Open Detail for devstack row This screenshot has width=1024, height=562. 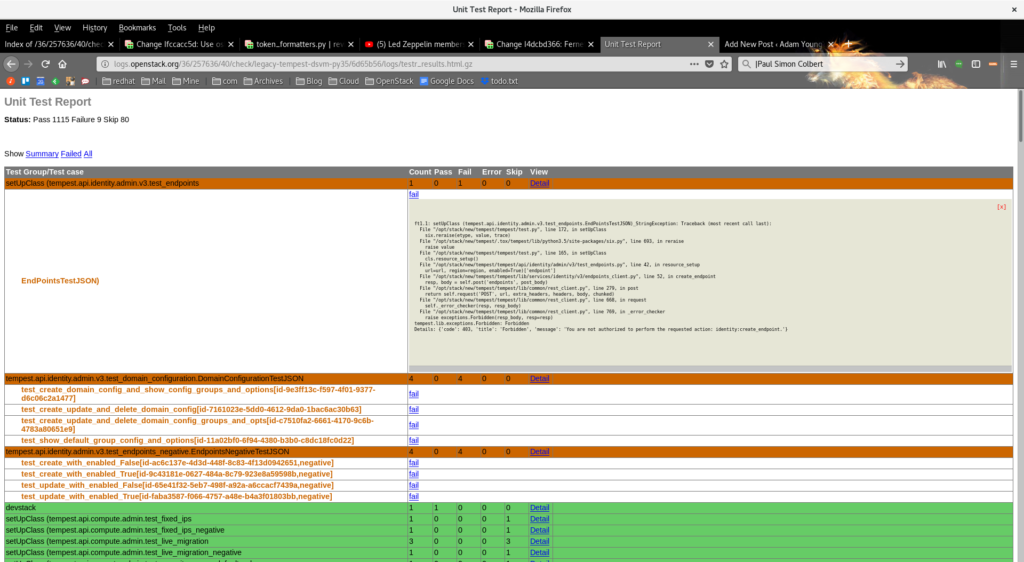[539, 508]
